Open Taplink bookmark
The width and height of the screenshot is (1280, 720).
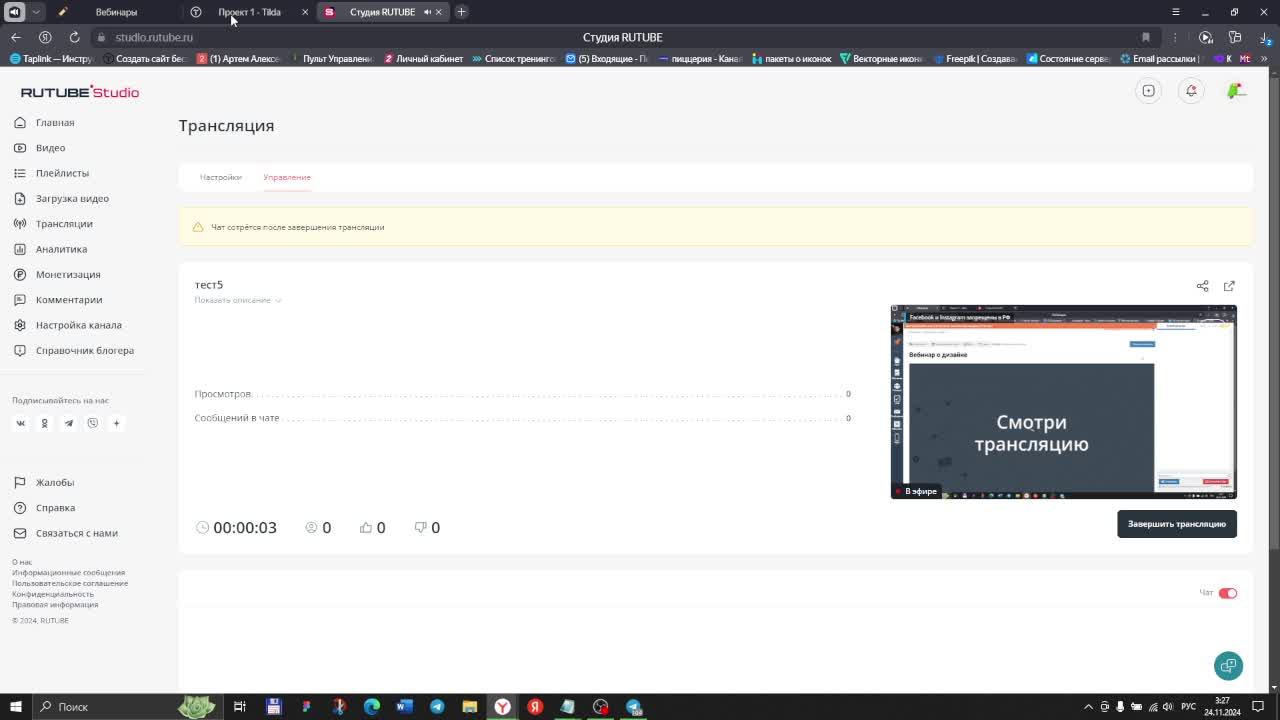click(x=51, y=59)
